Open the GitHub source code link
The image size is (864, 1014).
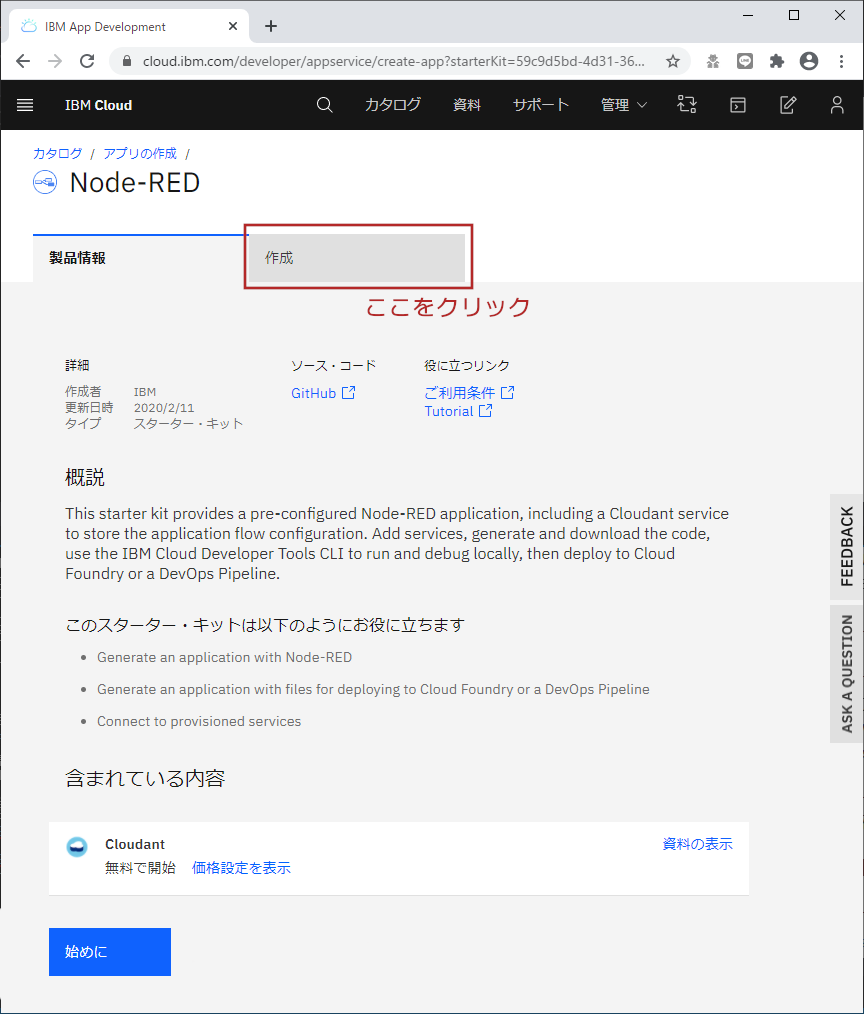click(x=323, y=393)
